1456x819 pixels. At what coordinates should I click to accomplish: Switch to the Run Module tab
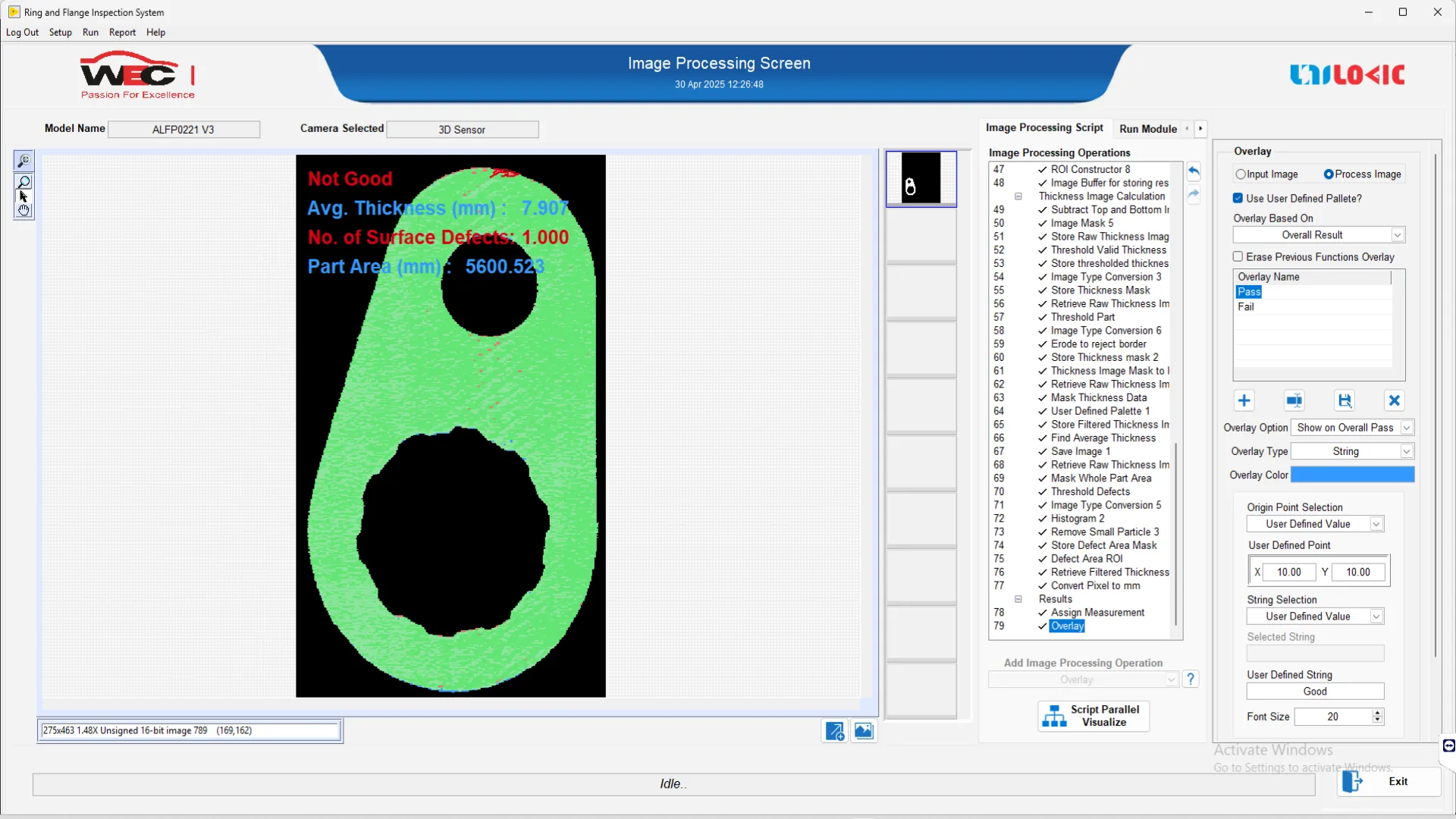click(x=1147, y=129)
